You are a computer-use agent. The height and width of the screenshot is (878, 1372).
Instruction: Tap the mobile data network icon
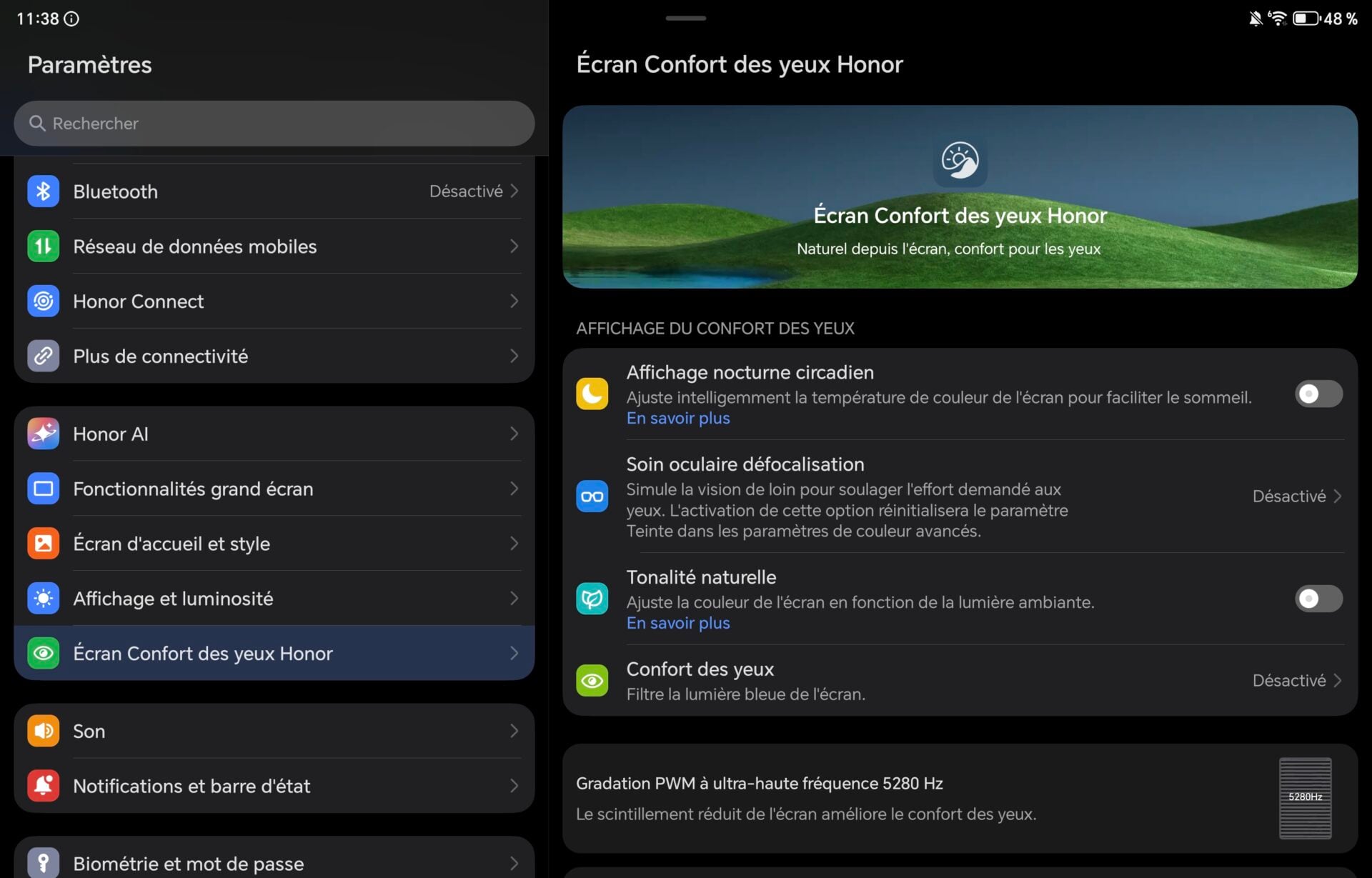tap(43, 246)
